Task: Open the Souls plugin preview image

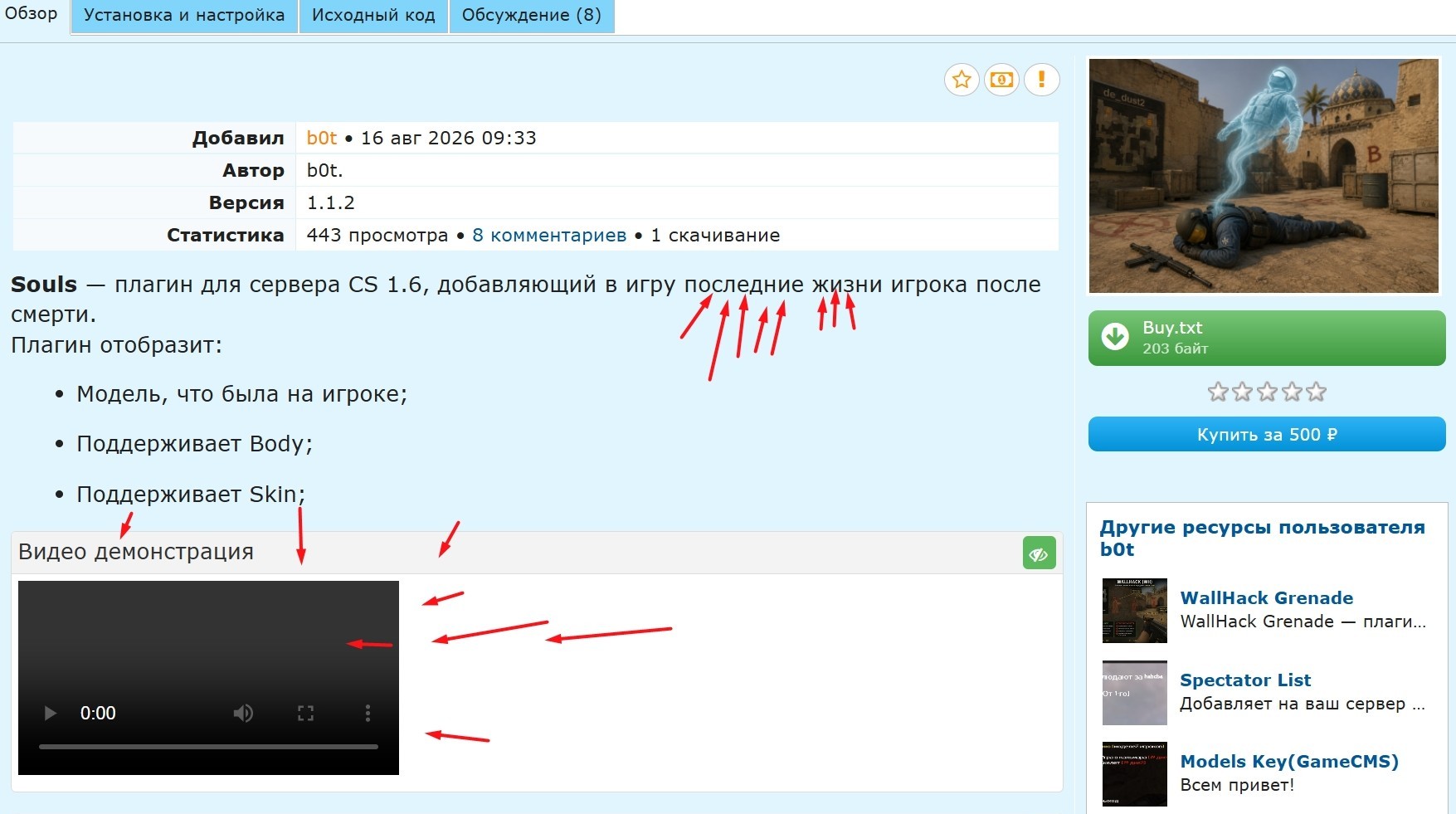Action: [x=1264, y=176]
